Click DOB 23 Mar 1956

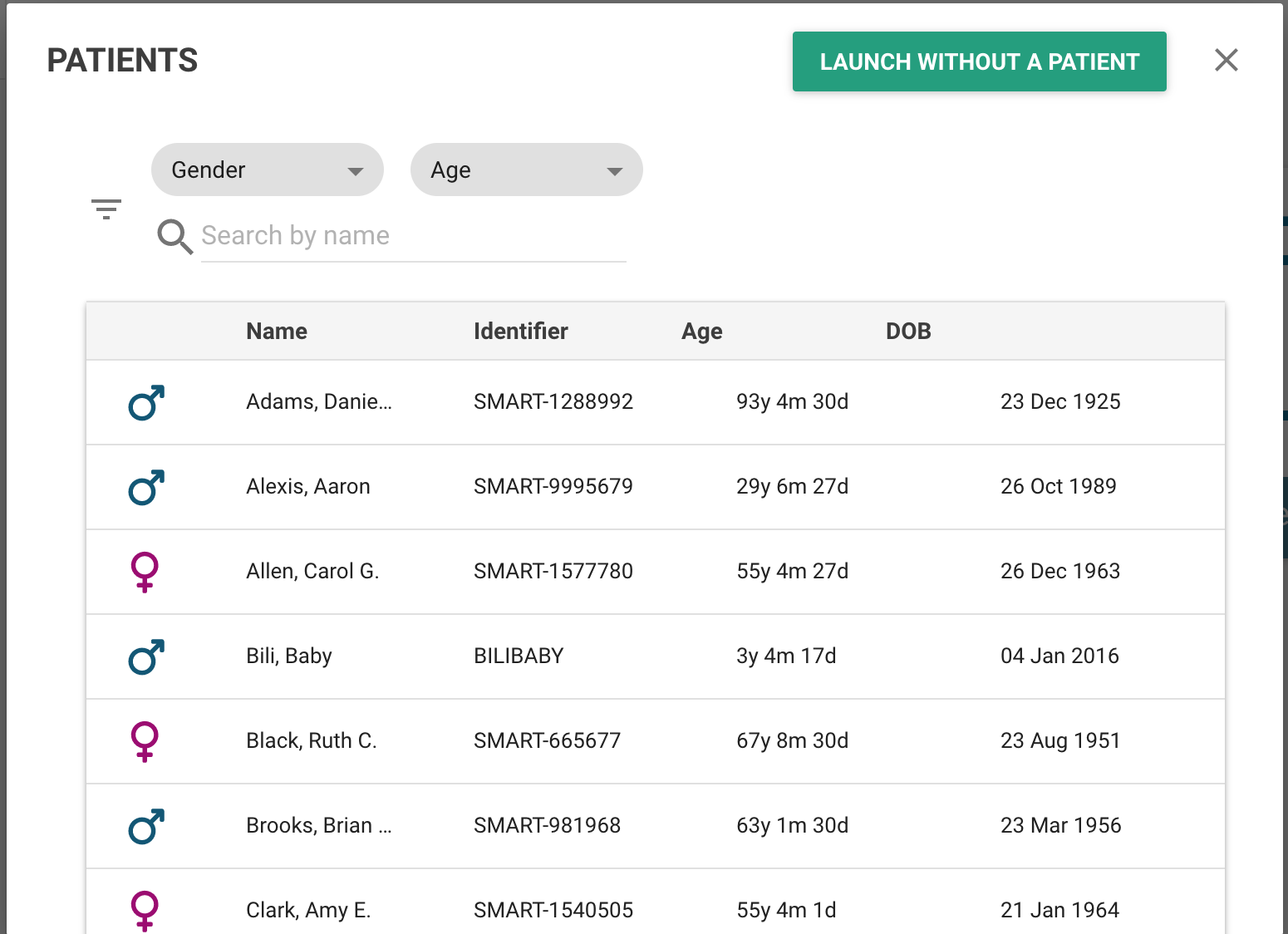[1061, 826]
